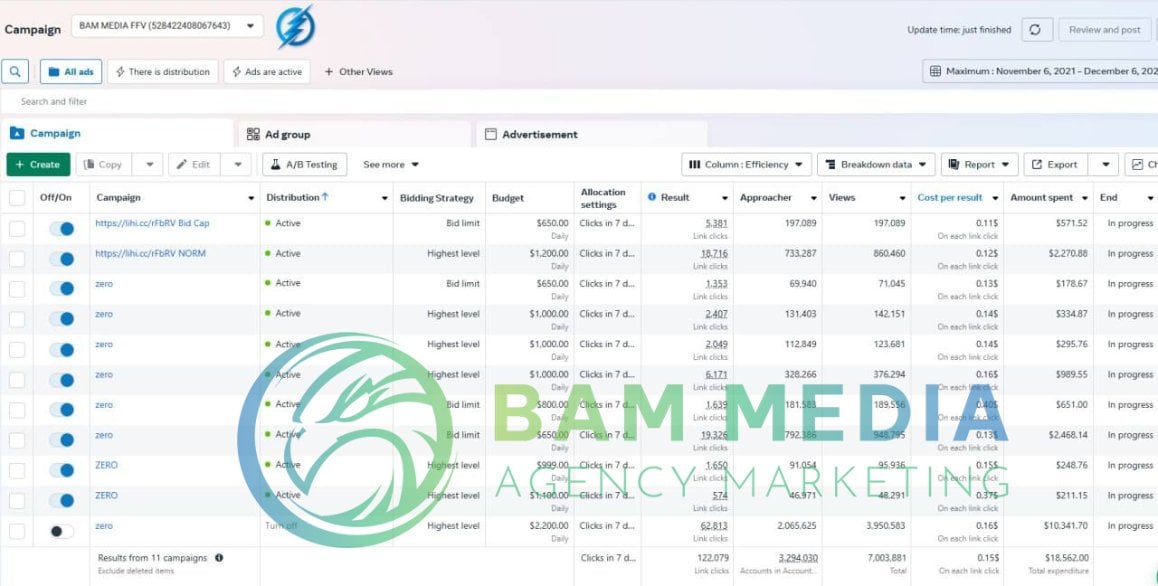Click the blue lightning bolt logo
The width and height of the screenshot is (1158, 586).
(295, 27)
